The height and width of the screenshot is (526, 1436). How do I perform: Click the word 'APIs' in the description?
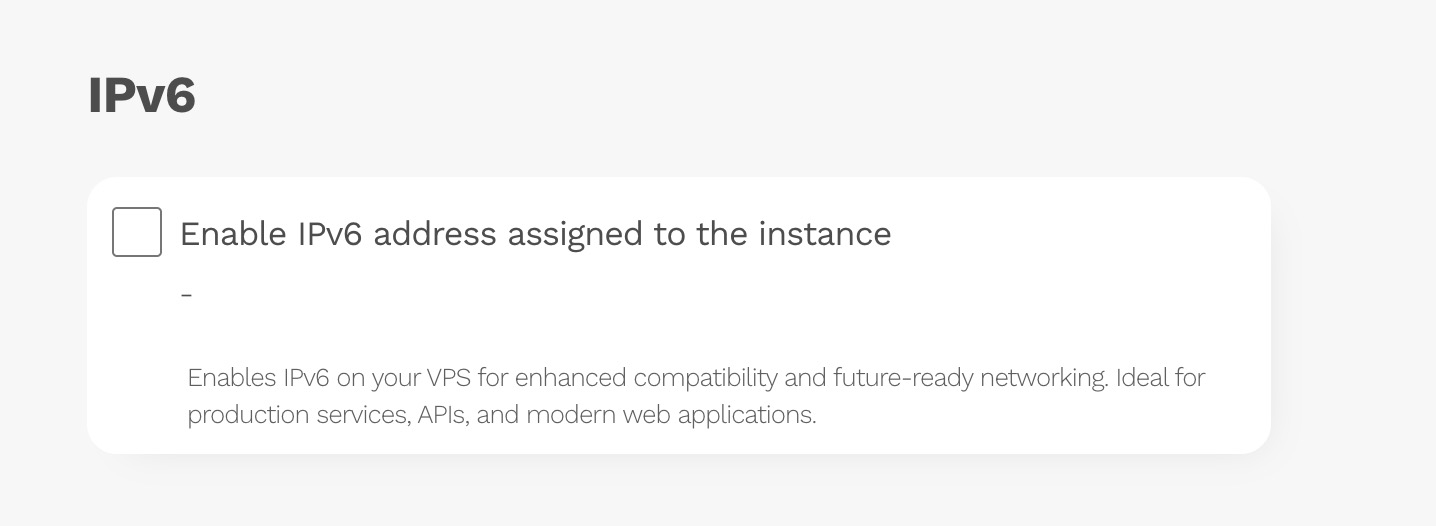pos(441,414)
